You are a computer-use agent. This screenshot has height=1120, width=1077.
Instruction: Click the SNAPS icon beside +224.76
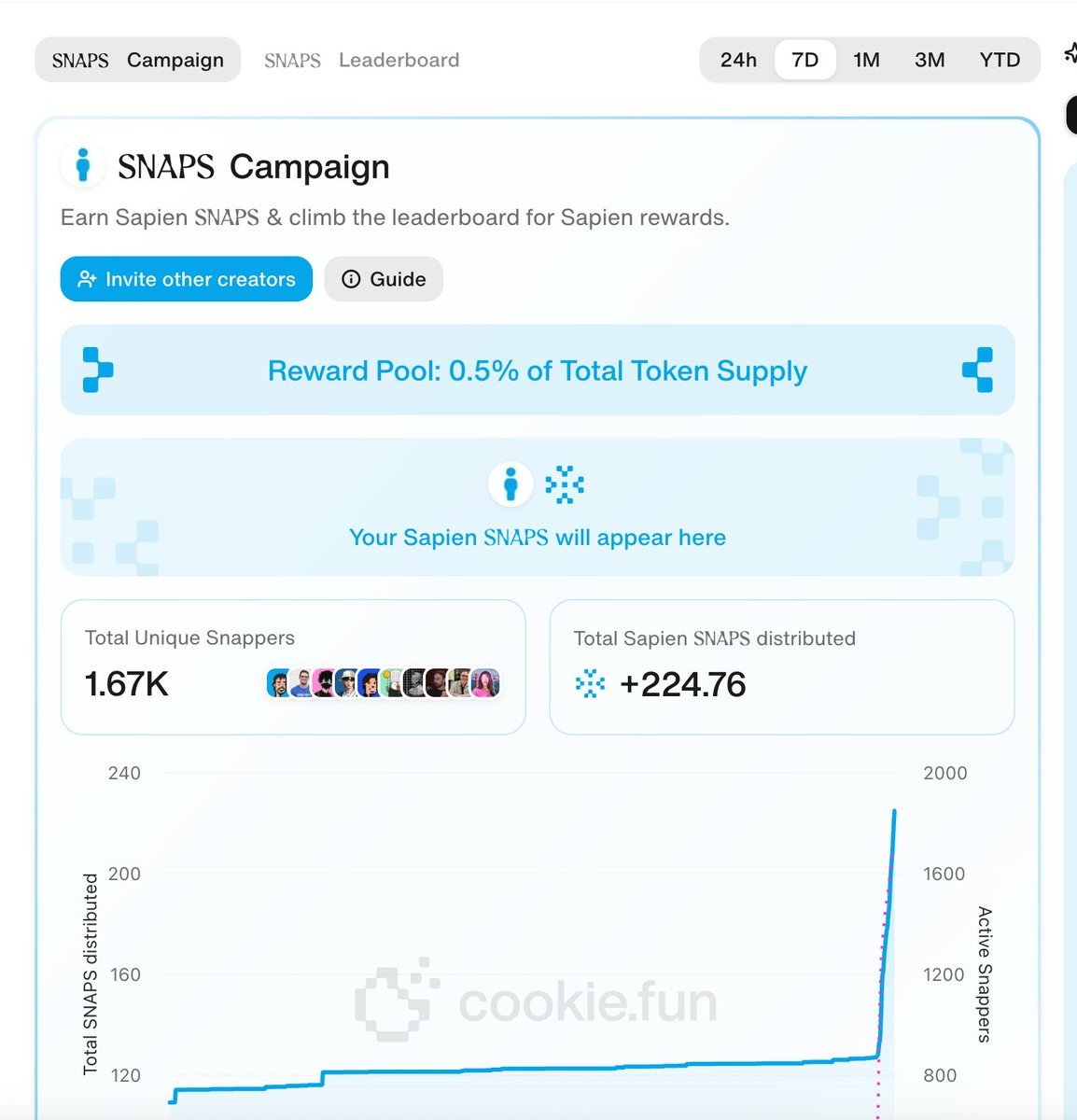[x=590, y=684]
